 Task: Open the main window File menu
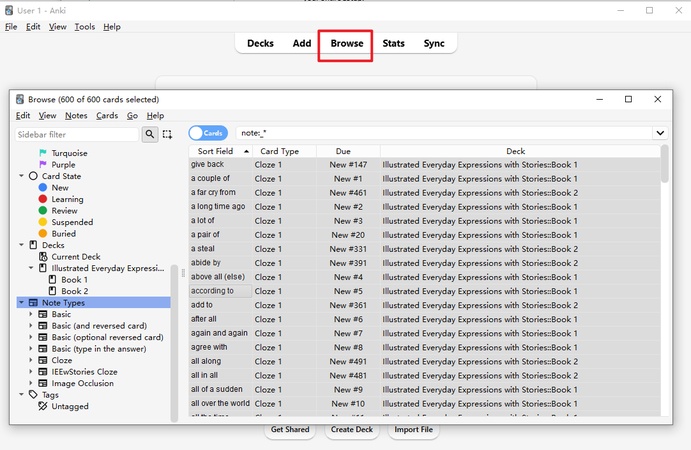pos(11,27)
